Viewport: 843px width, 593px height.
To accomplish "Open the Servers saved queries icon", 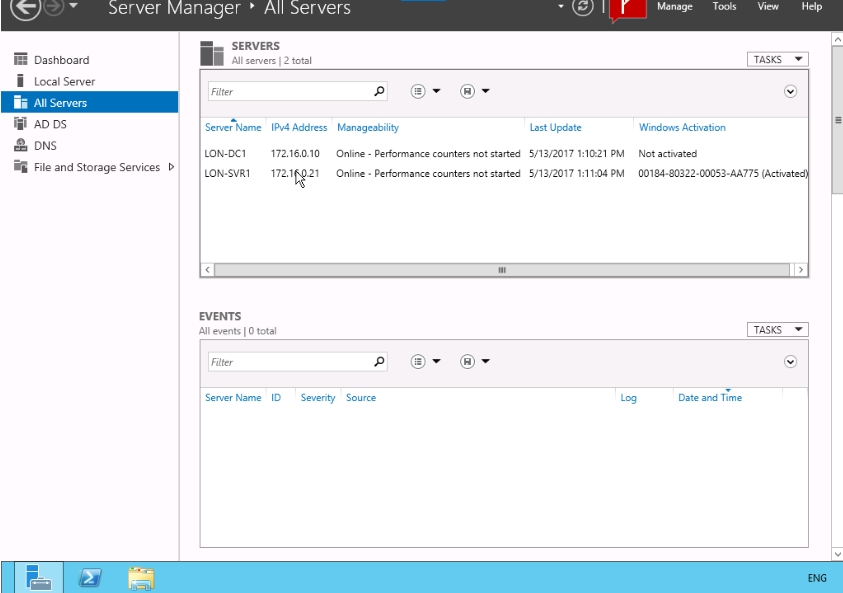I will (x=467, y=91).
